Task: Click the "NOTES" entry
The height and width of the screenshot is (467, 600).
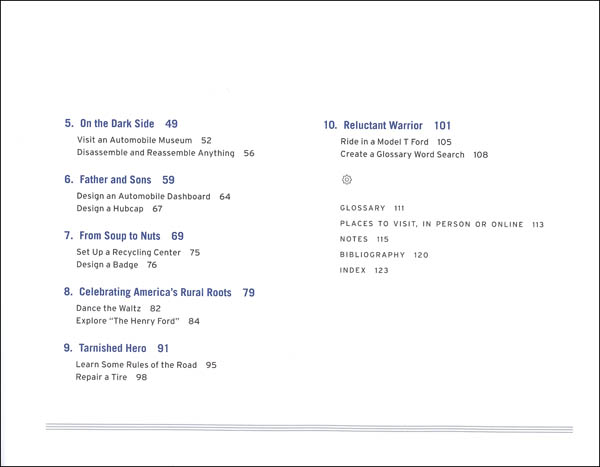Action: pos(354,239)
